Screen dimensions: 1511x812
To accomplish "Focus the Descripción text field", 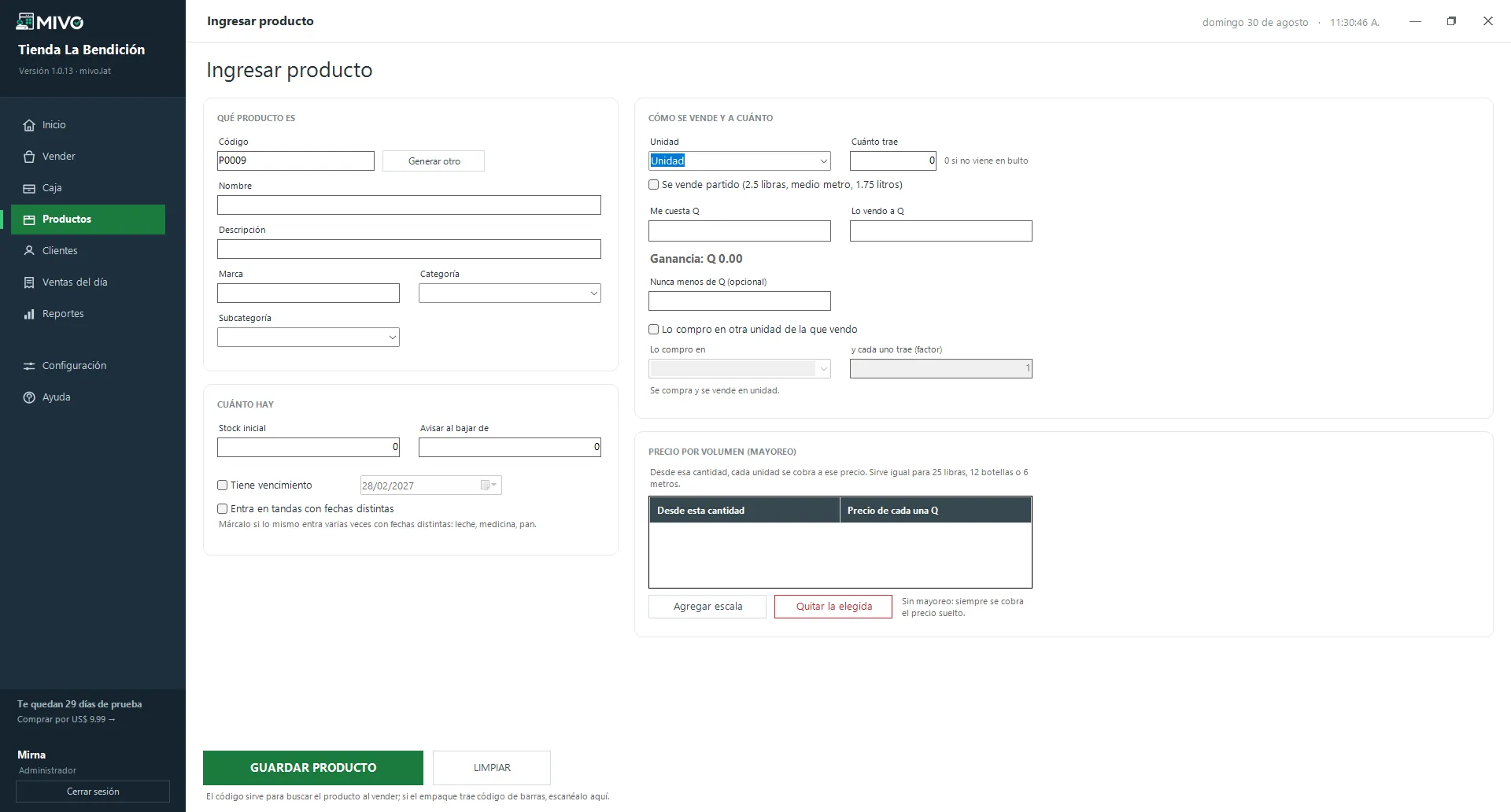I will (x=409, y=249).
